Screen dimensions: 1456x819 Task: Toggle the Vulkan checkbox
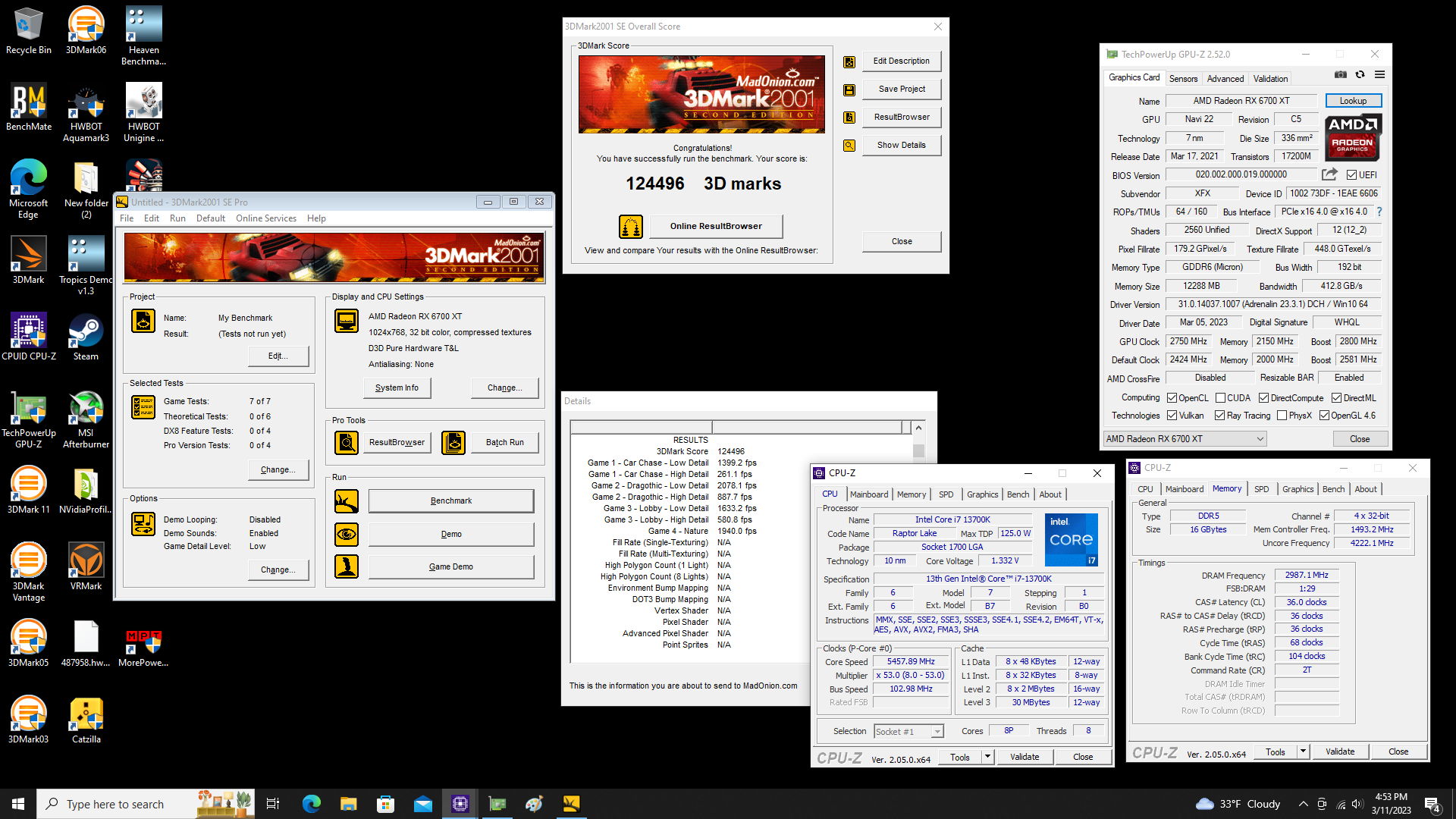[1172, 416]
